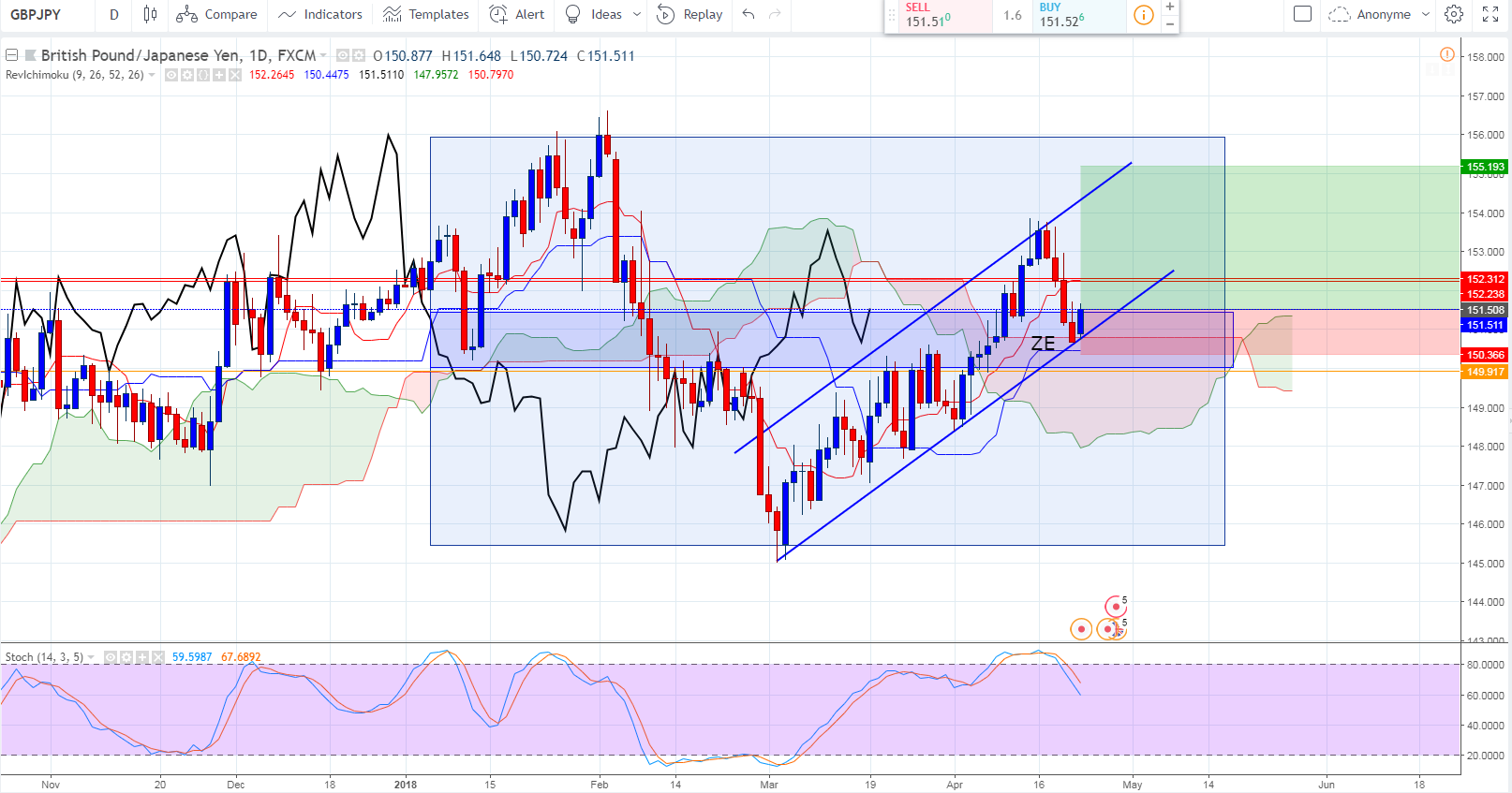This screenshot has height=793, width=1512.
Task: Click the order panel info icon
Action: click(1144, 15)
